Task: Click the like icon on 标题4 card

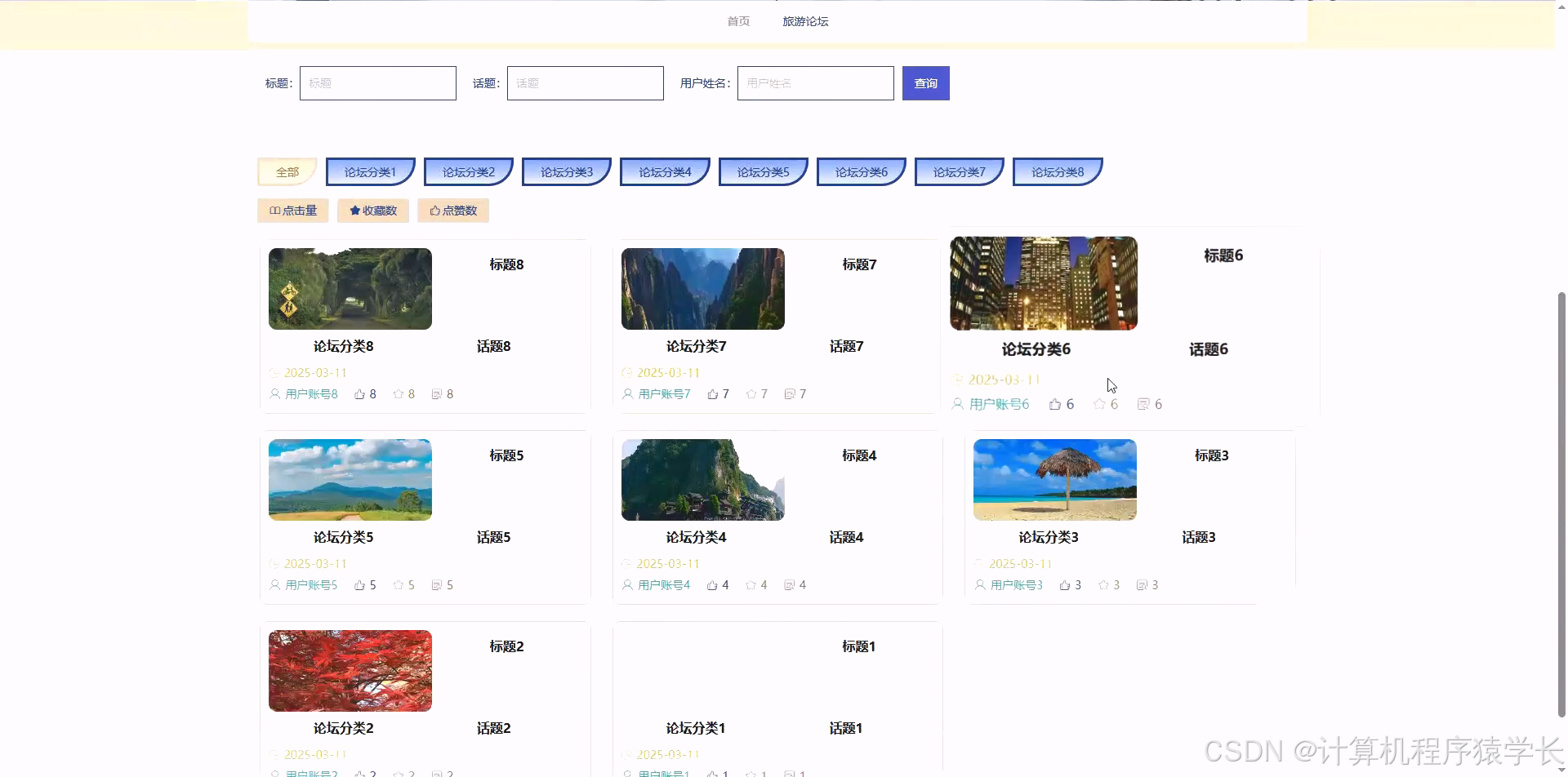Action: 711,584
